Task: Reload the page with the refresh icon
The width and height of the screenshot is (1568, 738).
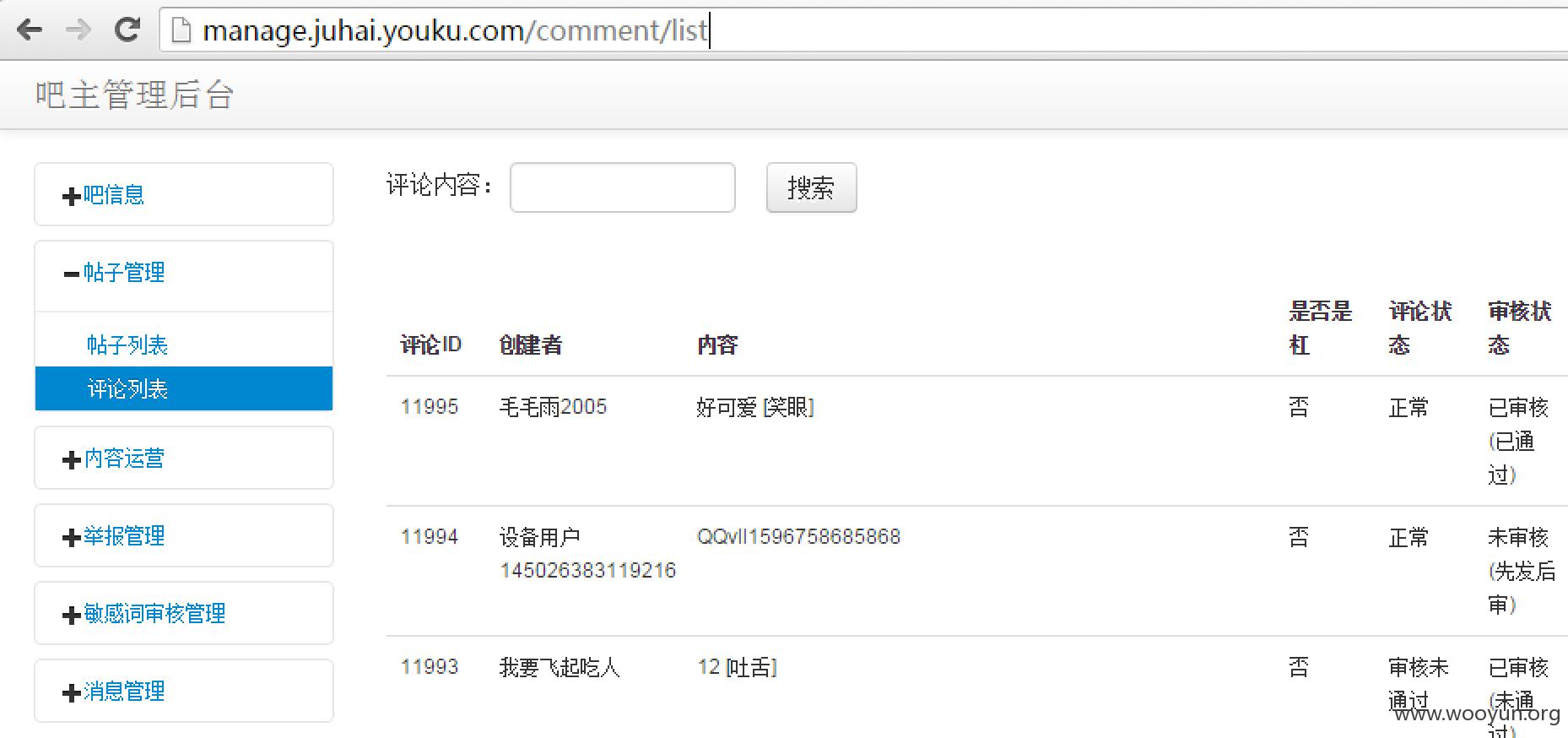Action: pyautogui.click(x=127, y=30)
